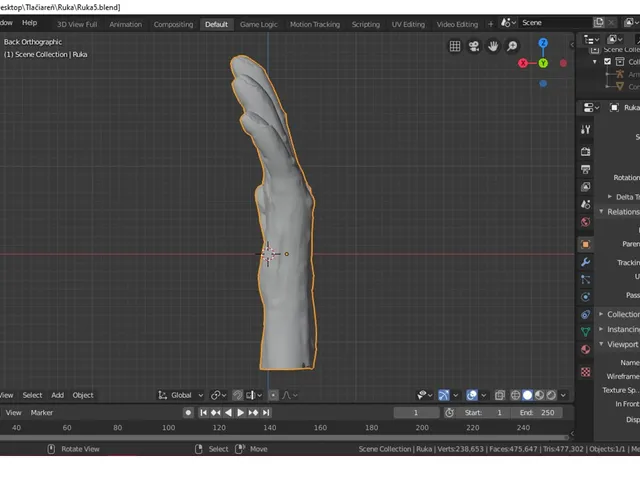
Task: Open the Object Data mesh tab
Action: click(x=585, y=332)
